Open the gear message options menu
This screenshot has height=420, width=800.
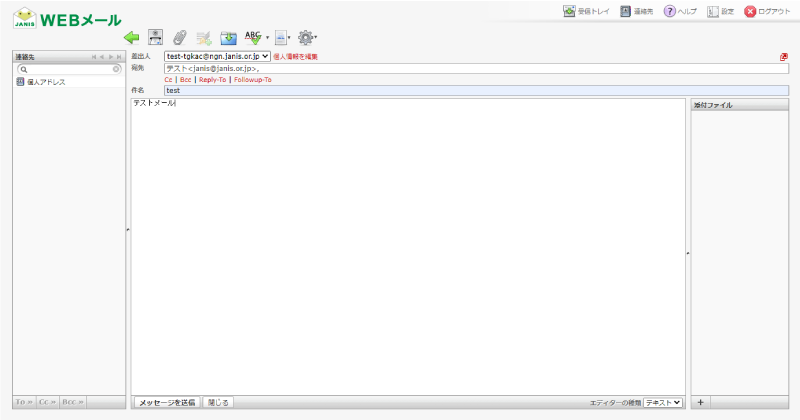click(306, 37)
